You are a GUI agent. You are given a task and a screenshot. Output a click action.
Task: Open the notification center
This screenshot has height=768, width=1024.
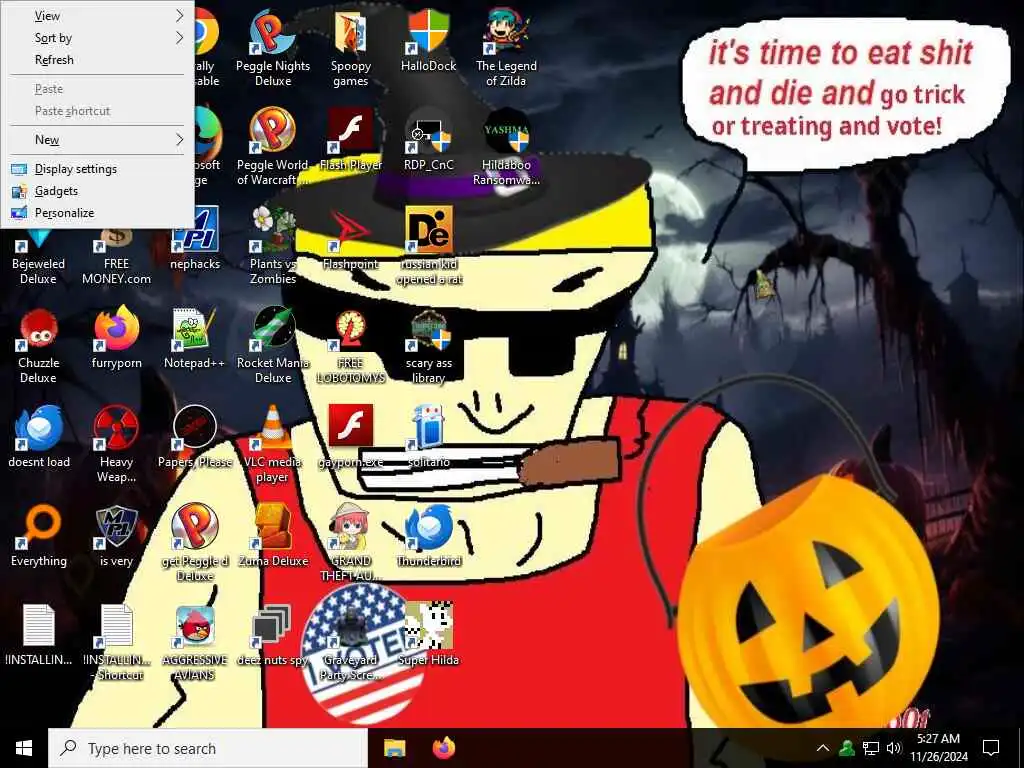(x=991, y=748)
